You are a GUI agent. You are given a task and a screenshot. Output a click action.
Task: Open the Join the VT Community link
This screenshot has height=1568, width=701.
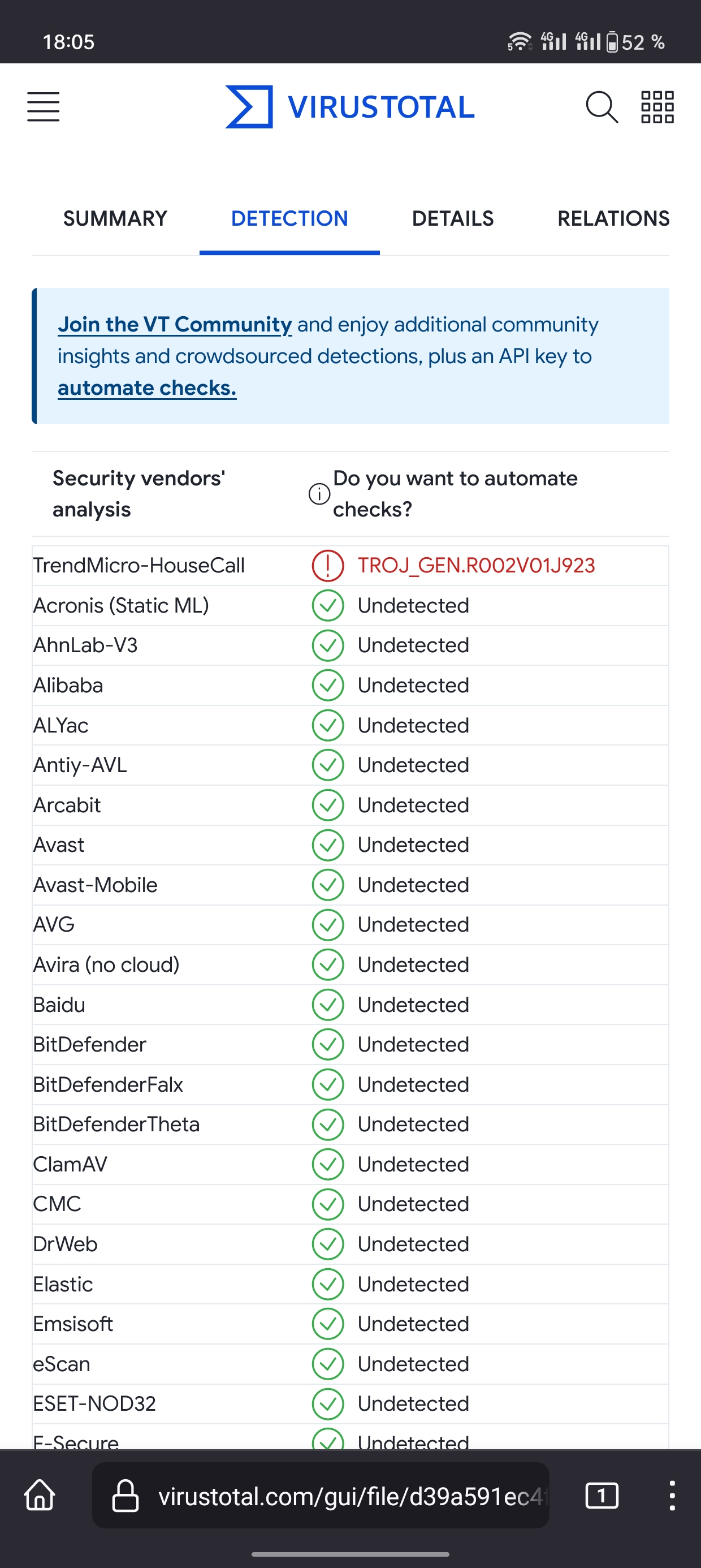(x=175, y=324)
